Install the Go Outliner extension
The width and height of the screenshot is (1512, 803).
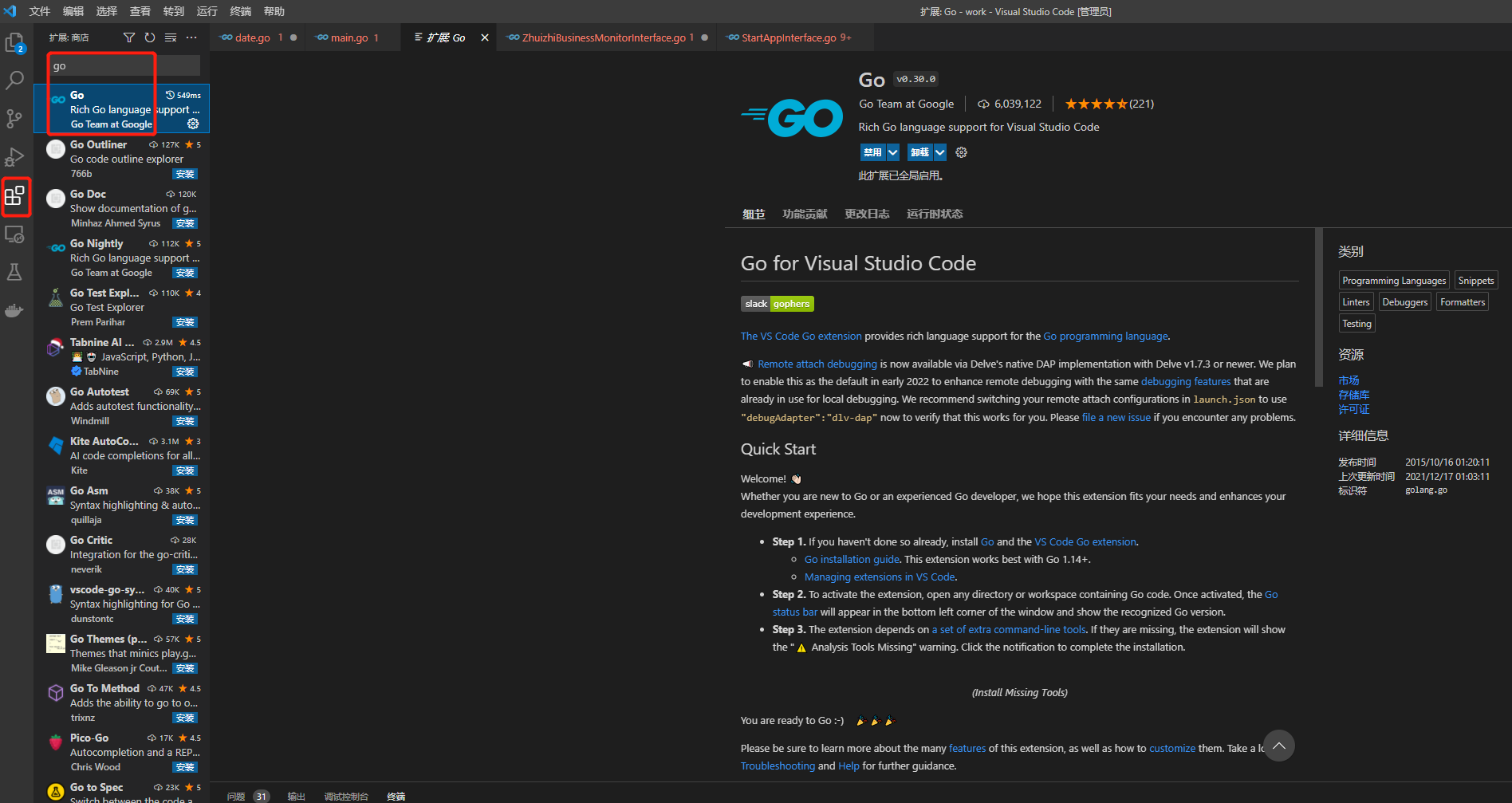185,174
